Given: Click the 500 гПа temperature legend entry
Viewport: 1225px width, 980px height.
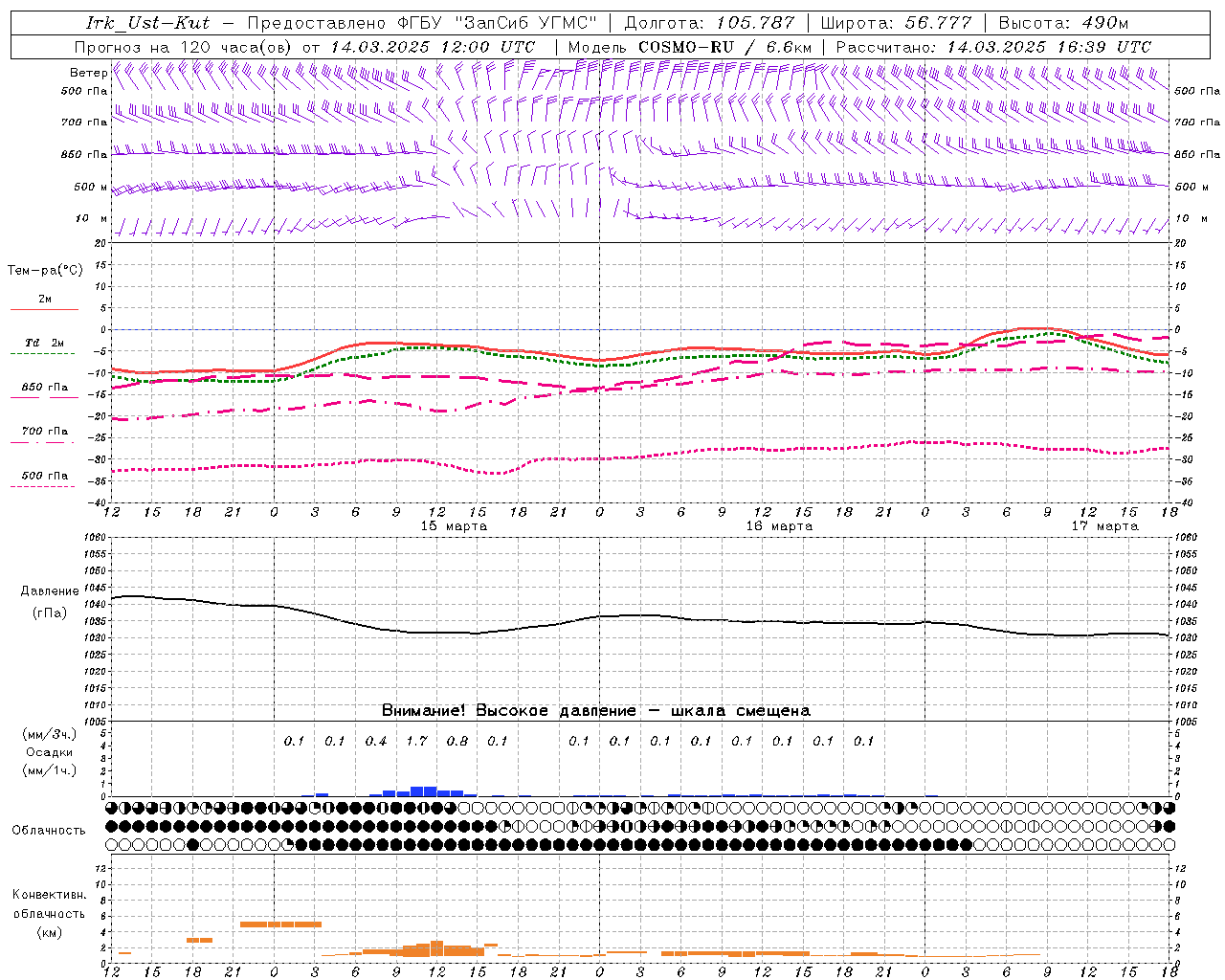Looking at the screenshot, I should [45, 476].
